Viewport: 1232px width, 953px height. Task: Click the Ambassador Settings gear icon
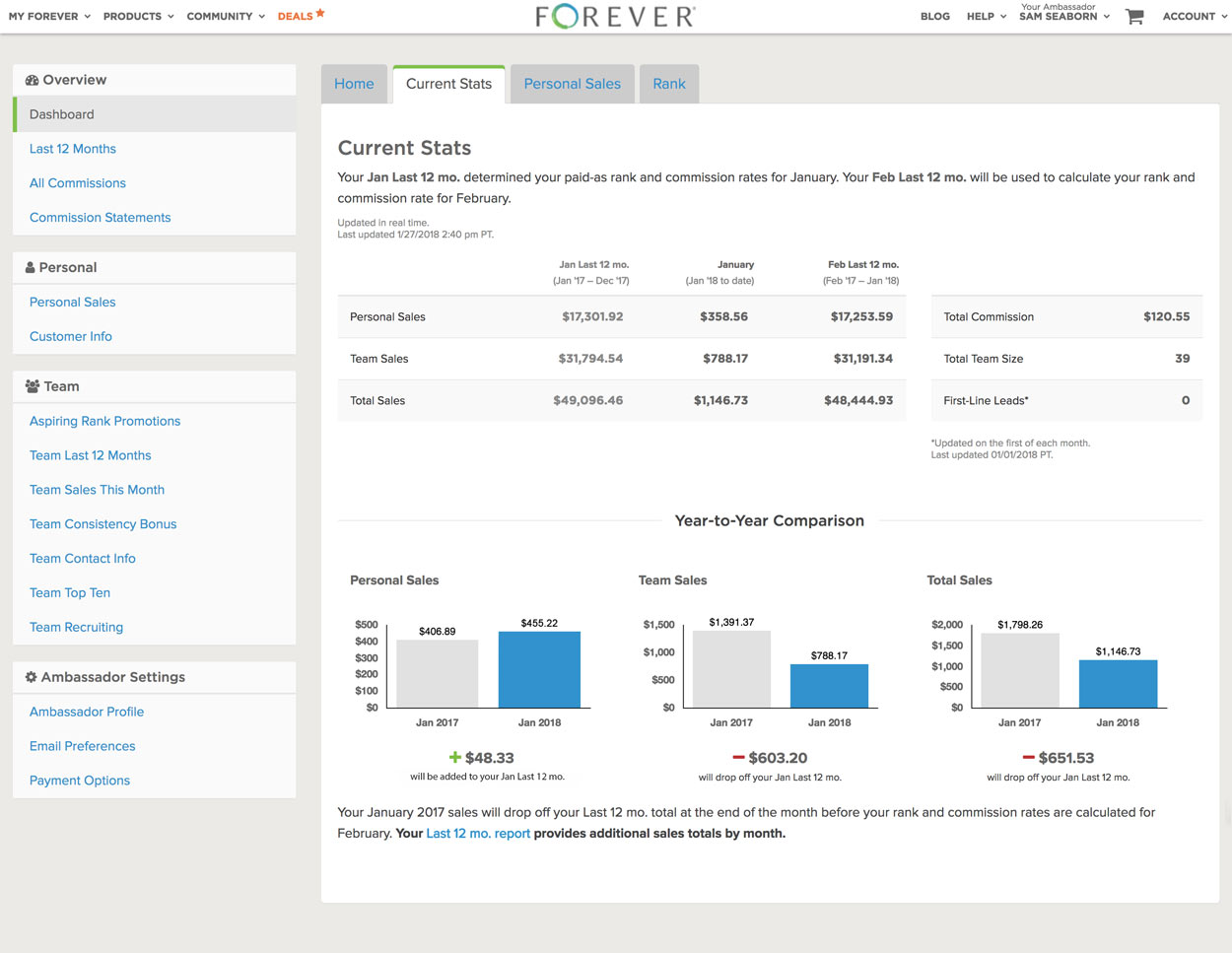tap(32, 677)
